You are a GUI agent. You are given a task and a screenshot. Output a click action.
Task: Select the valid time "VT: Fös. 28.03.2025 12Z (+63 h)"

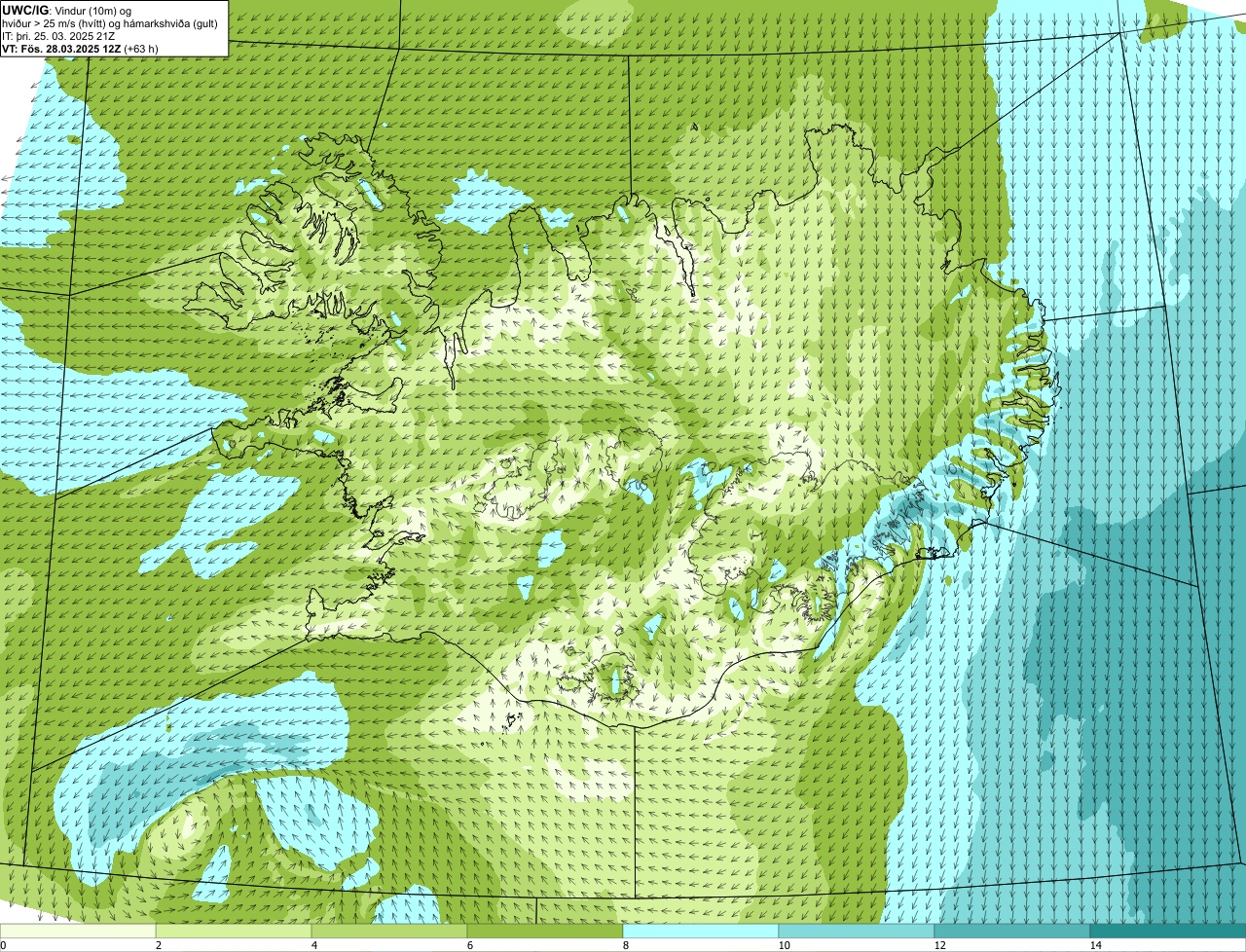[80, 48]
